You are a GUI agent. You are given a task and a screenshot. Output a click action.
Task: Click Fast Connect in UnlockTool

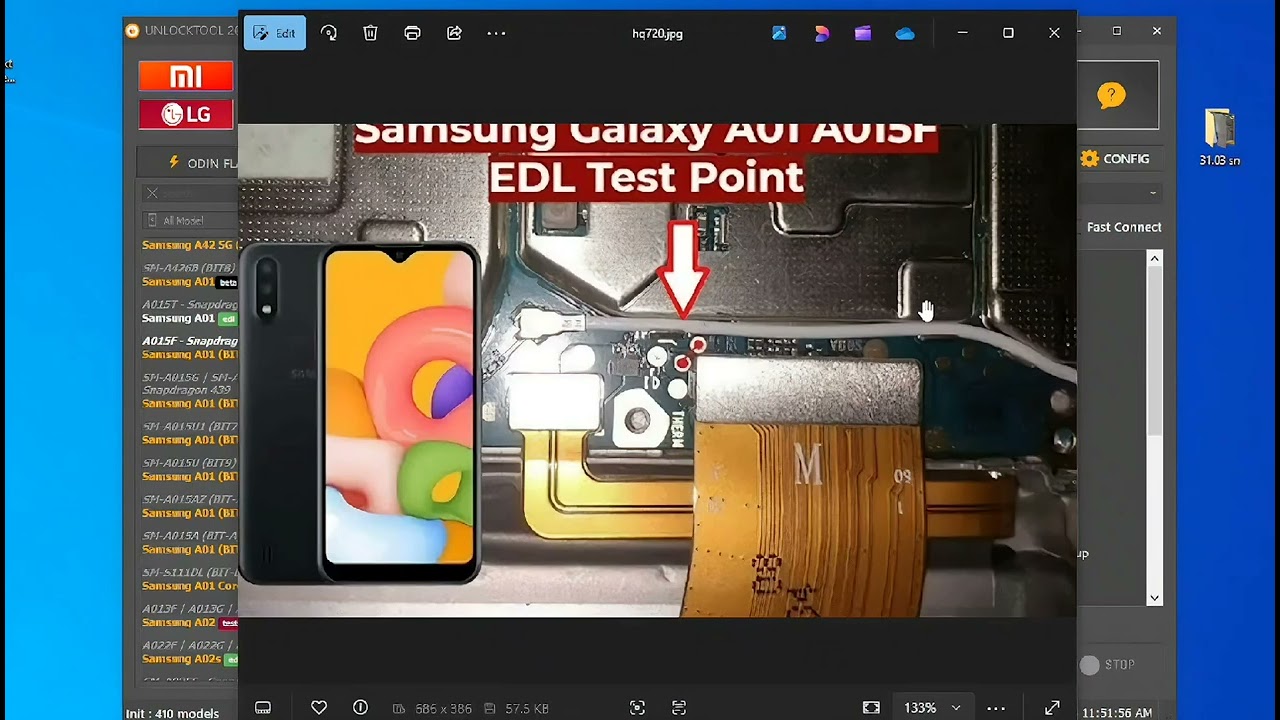coord(1124,227)
